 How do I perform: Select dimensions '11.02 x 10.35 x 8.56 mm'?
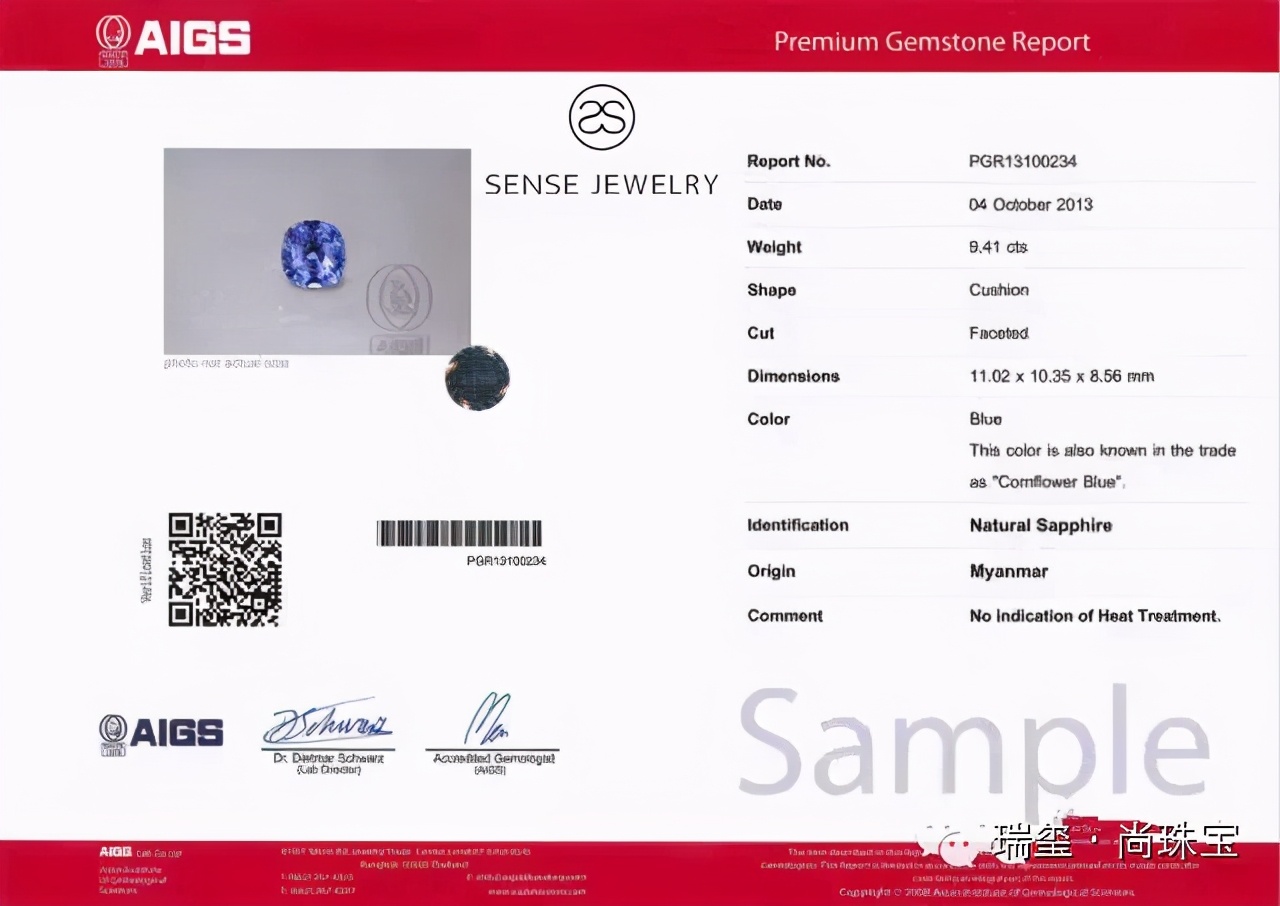[x=1062, y=376]
